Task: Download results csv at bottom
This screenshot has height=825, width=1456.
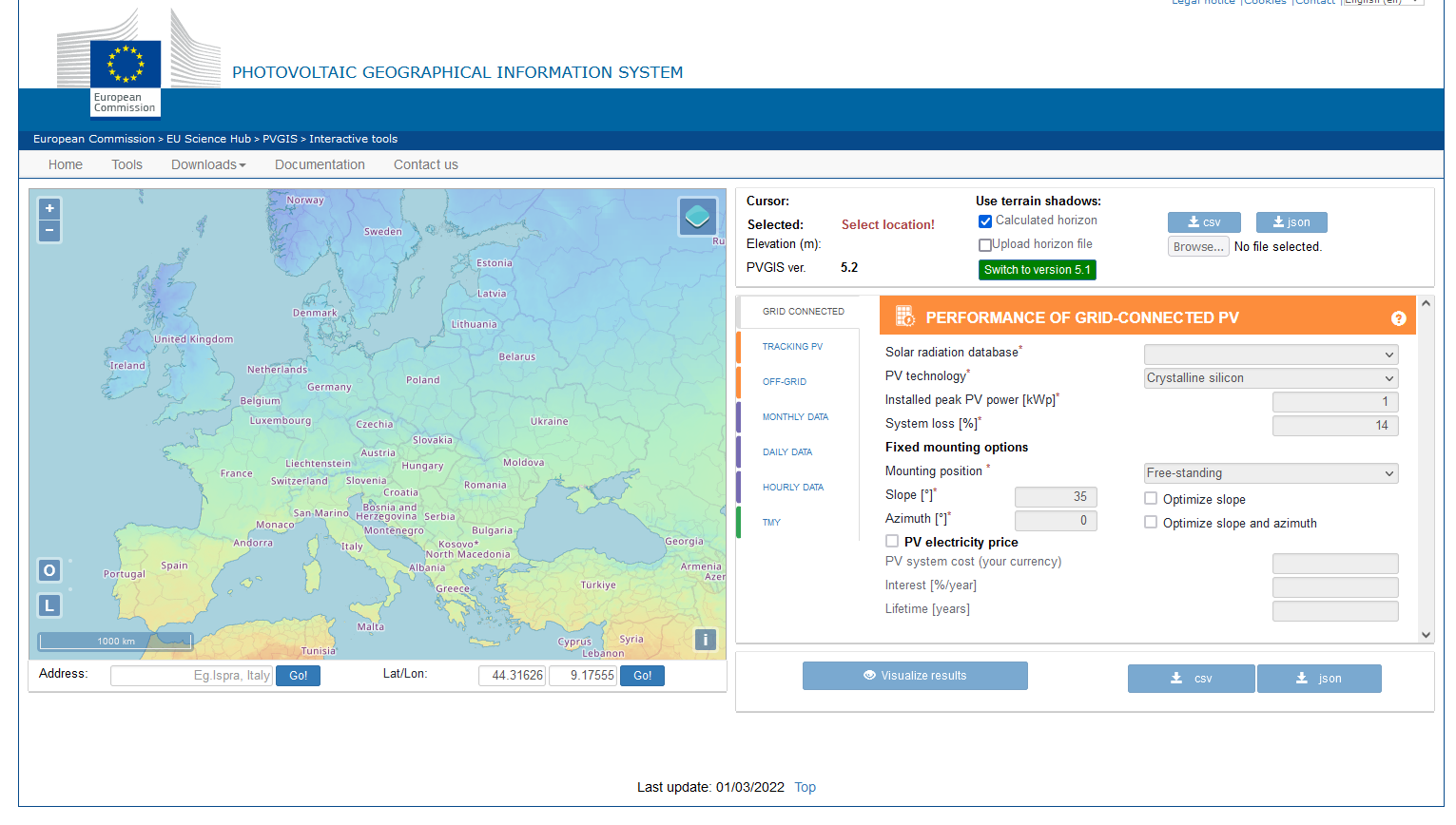Action: tap(1191, 679)
